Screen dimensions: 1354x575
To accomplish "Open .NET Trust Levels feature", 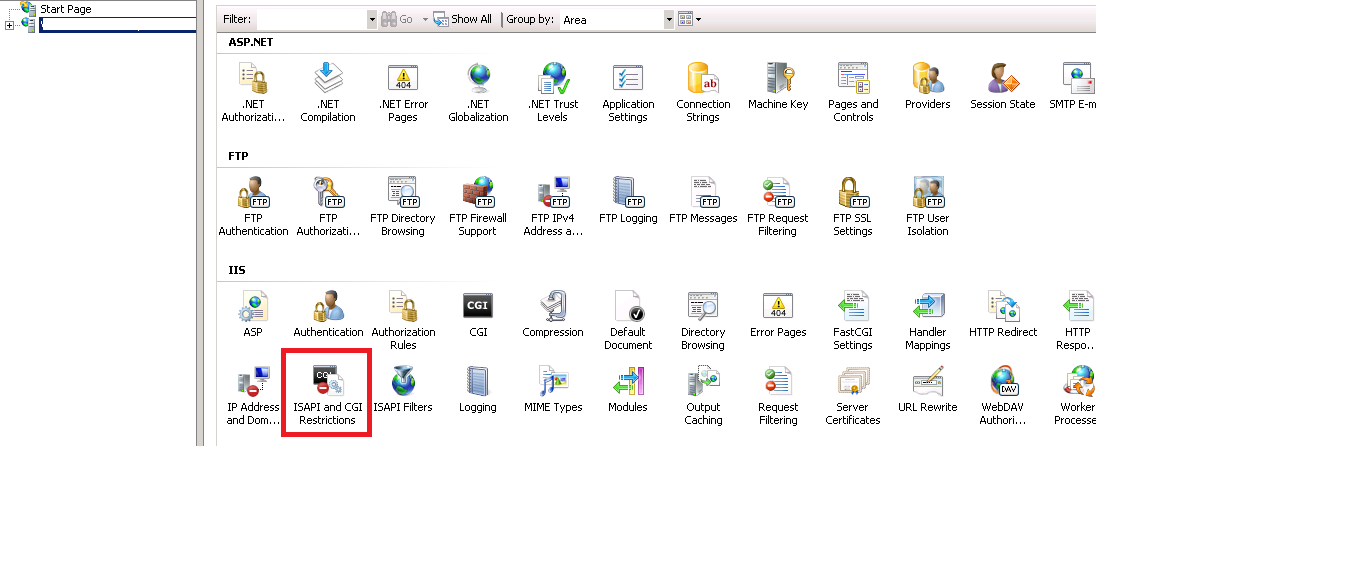I will coord(553,91).
